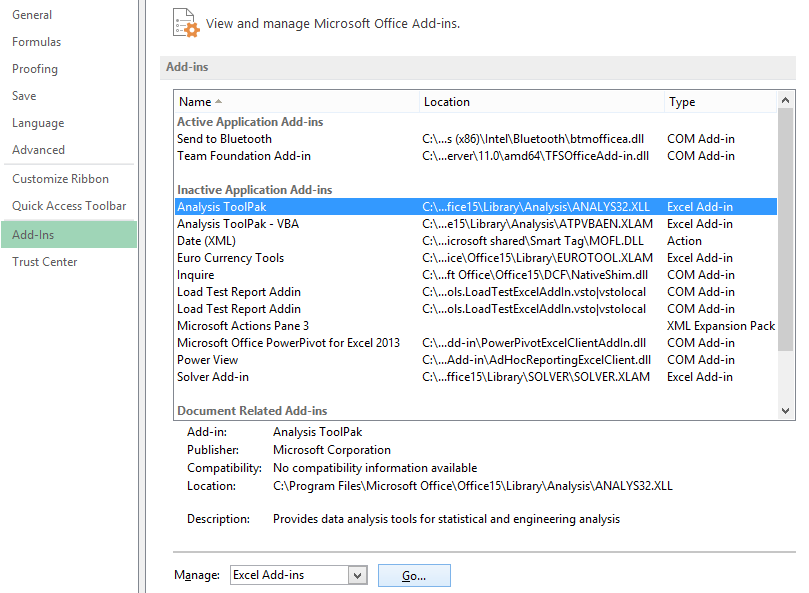Select the Inquire add-in row
This screenshot has width=809, height=593.
[x=476, y=275]
